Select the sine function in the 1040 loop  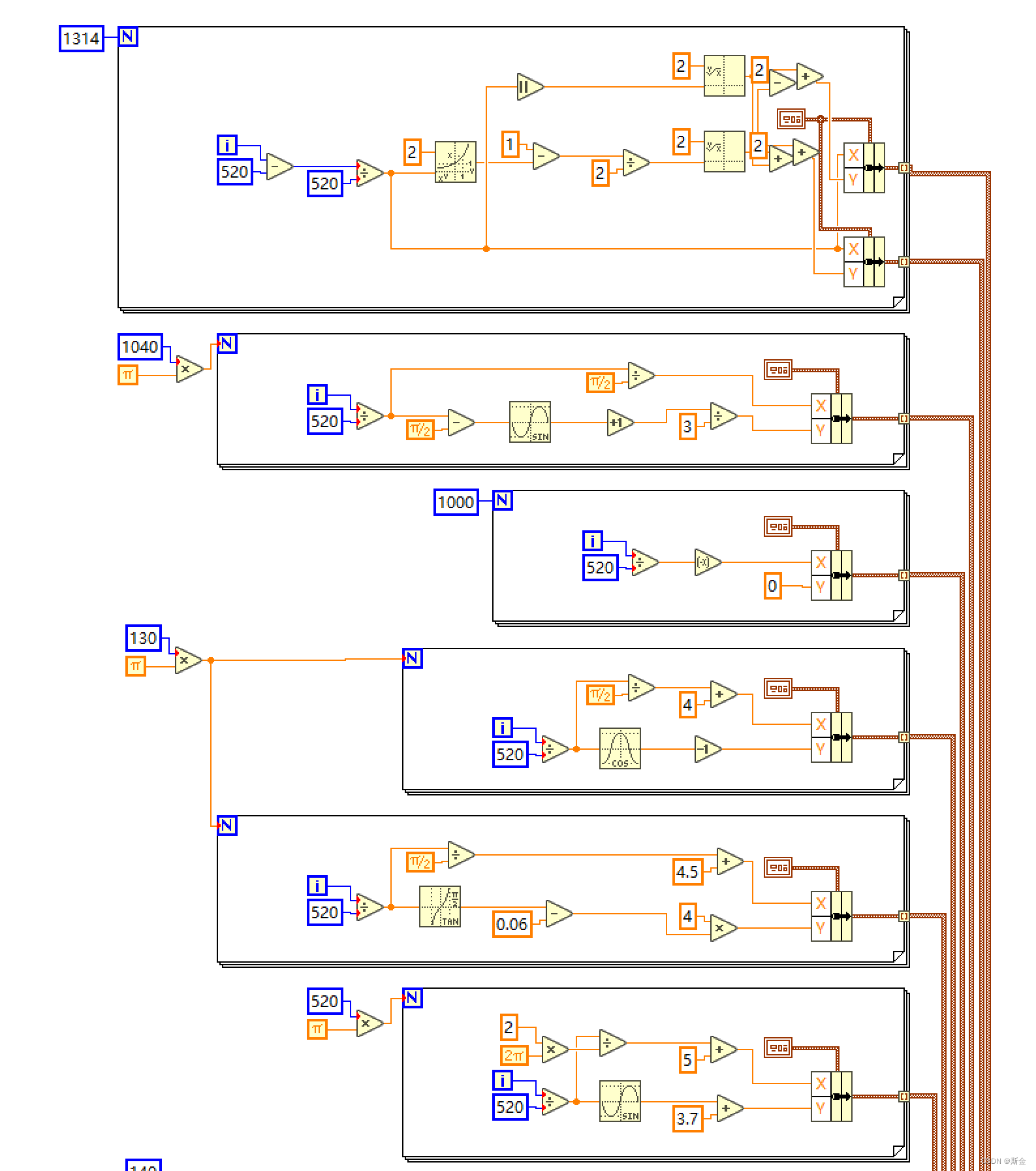tap(529, 422)
